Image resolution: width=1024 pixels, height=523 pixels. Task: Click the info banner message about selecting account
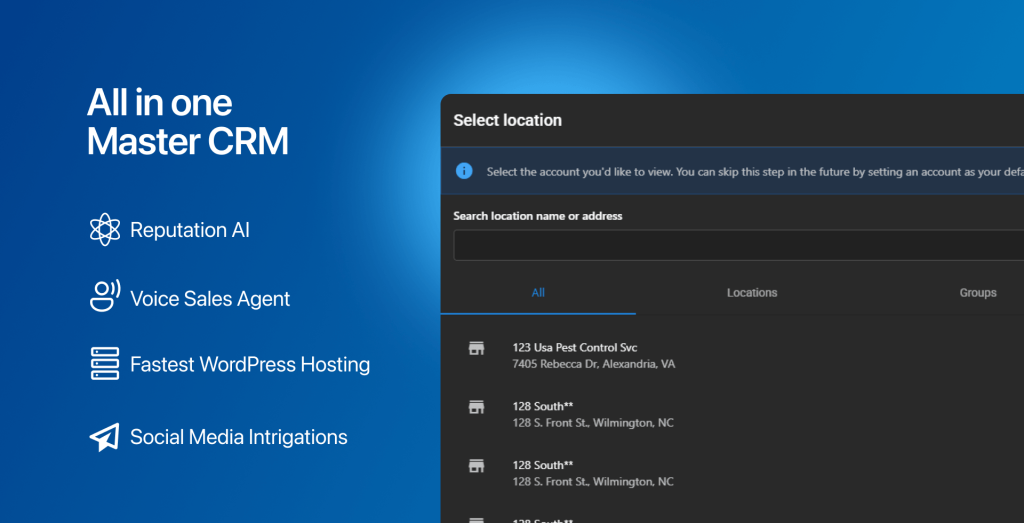pos(755,172)
